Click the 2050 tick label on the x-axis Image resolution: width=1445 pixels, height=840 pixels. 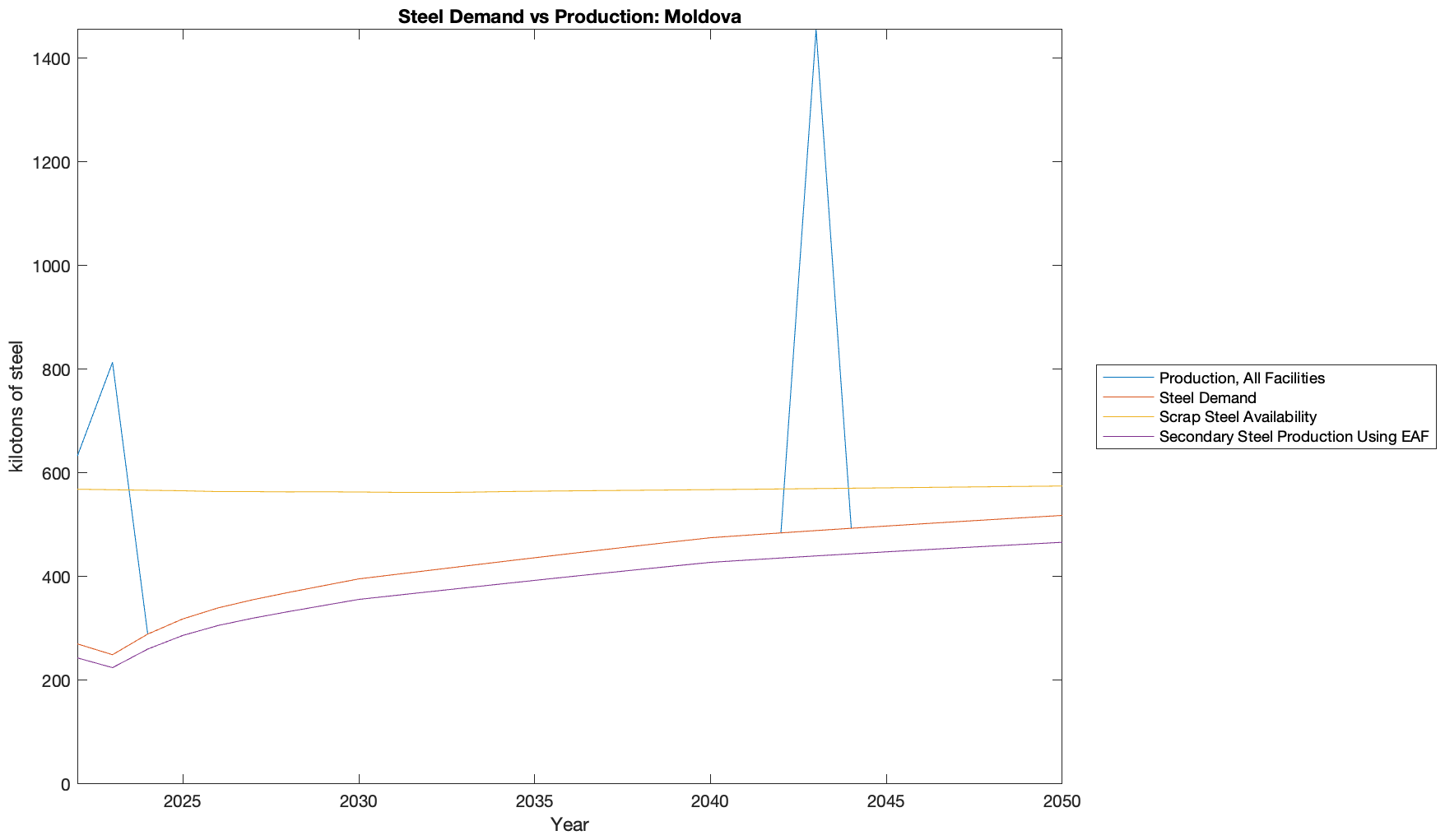coord(1061,802)
